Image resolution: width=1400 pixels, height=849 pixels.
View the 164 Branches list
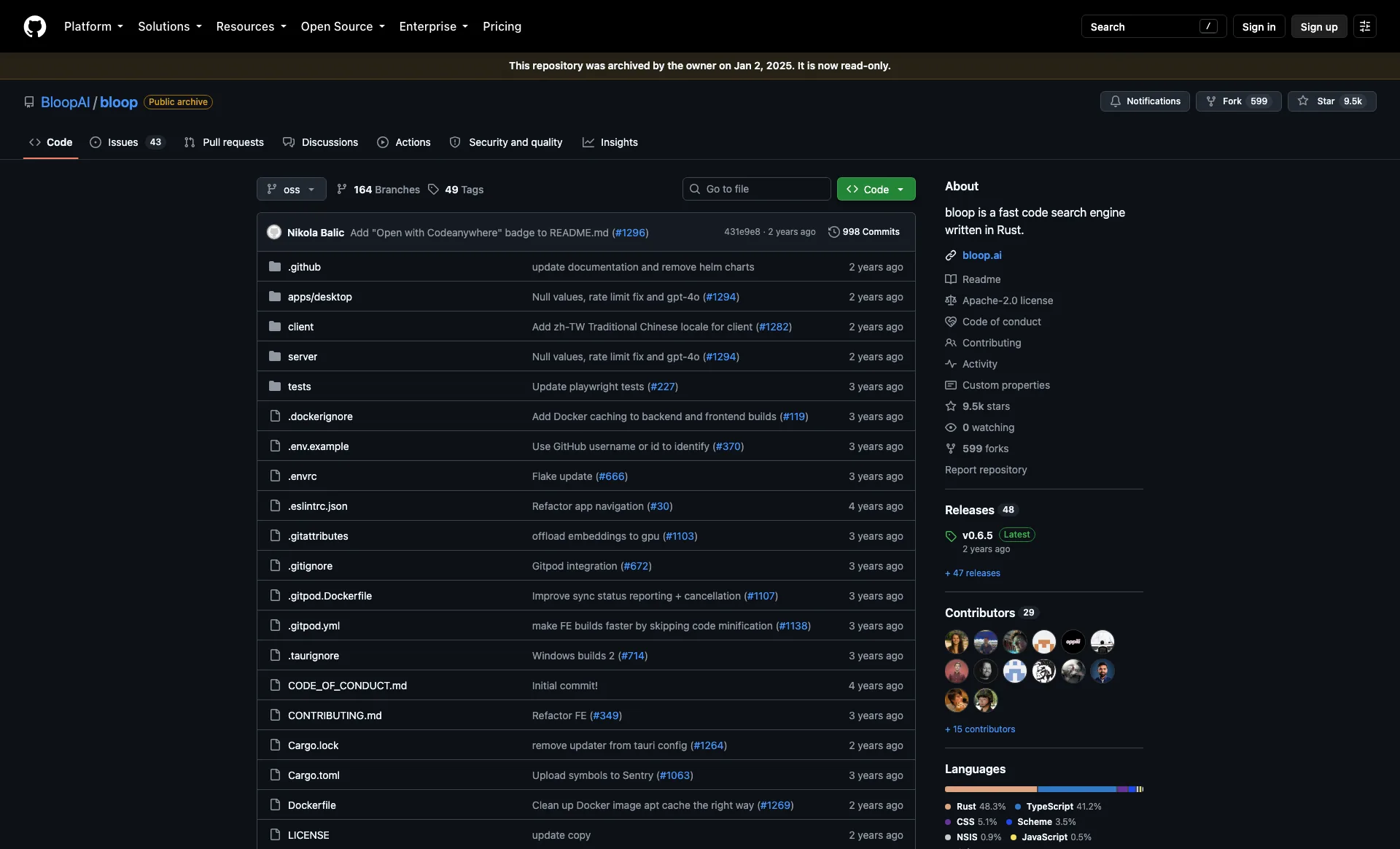378,190
